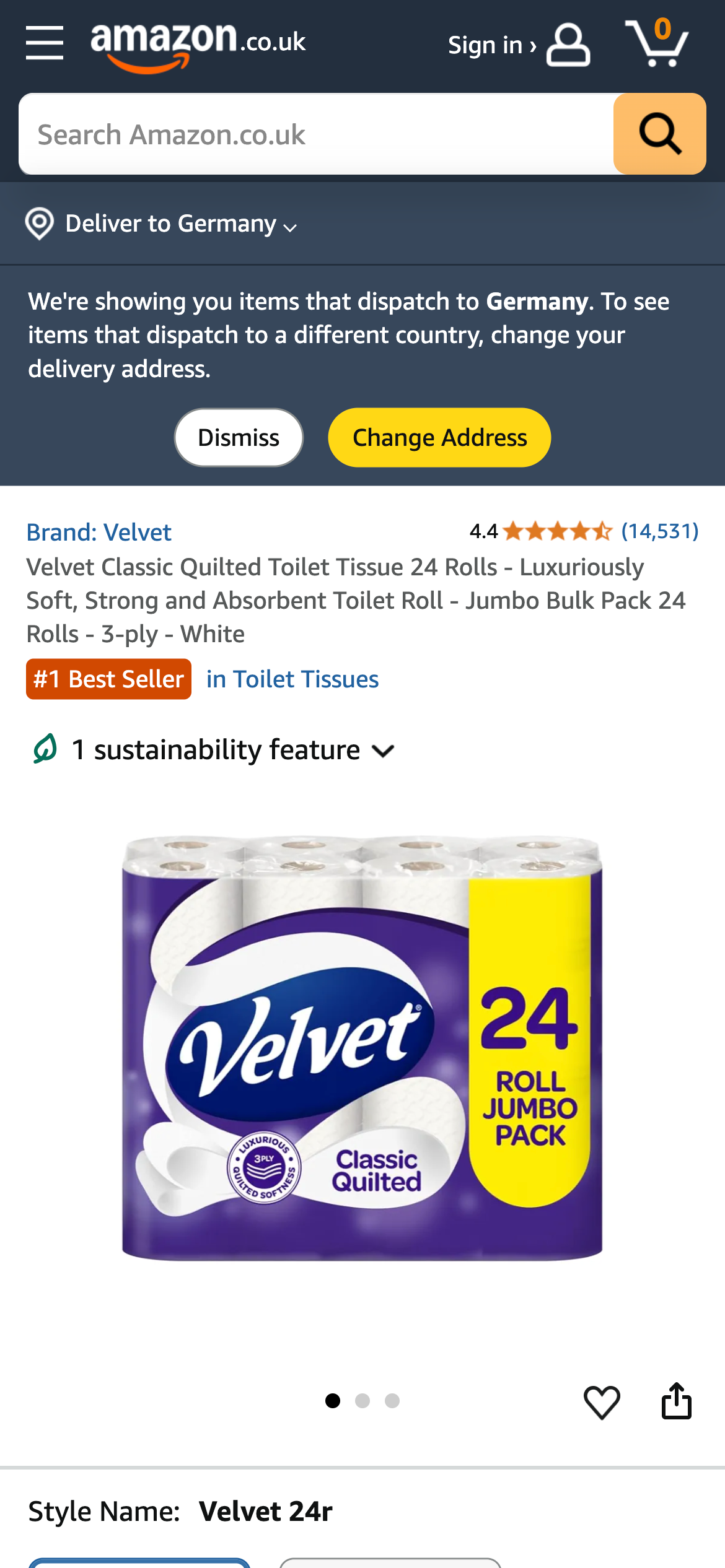Focus the Search Amazon.co.uk field

[316, 134]
